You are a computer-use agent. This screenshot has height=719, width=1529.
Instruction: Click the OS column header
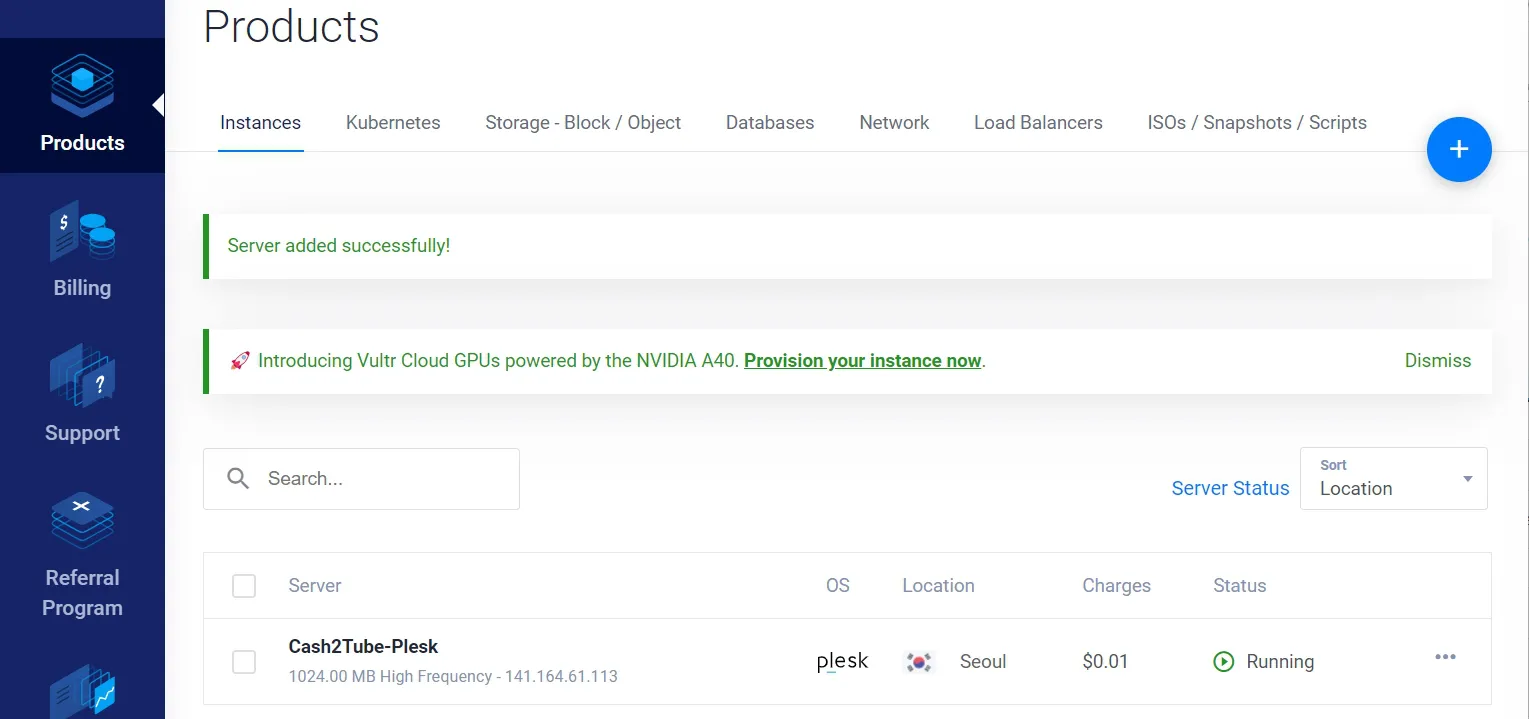click(x=838, y=586)
